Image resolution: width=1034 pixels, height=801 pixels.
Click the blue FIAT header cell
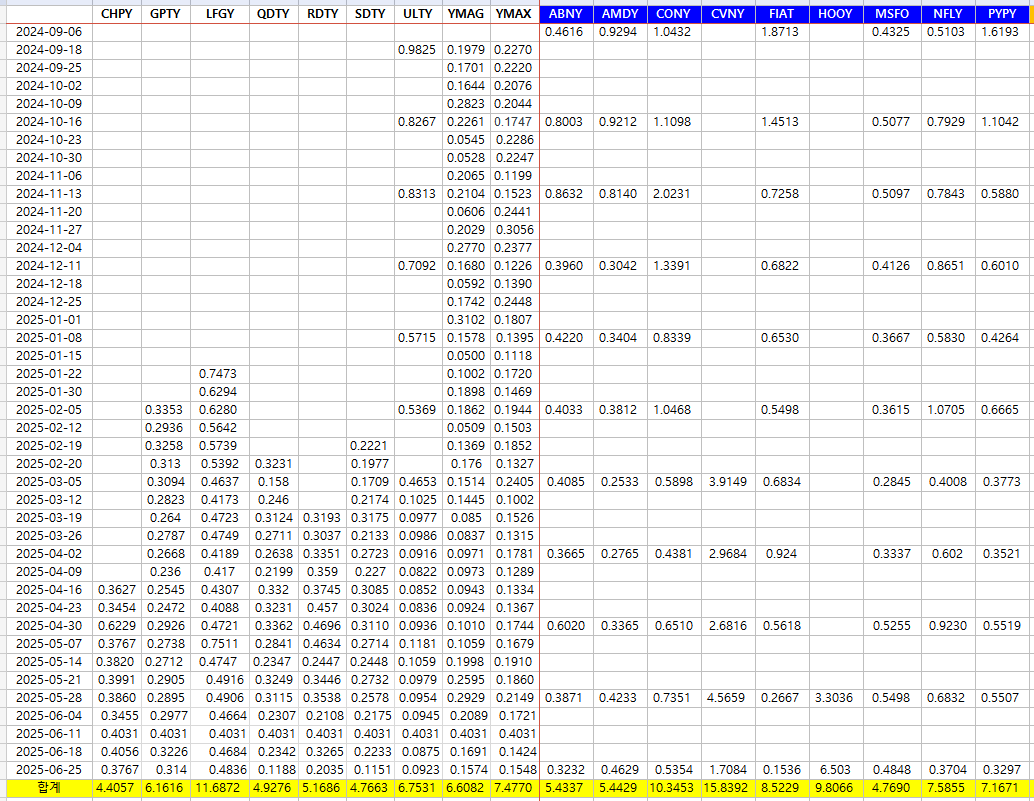[x=781, y=14]
